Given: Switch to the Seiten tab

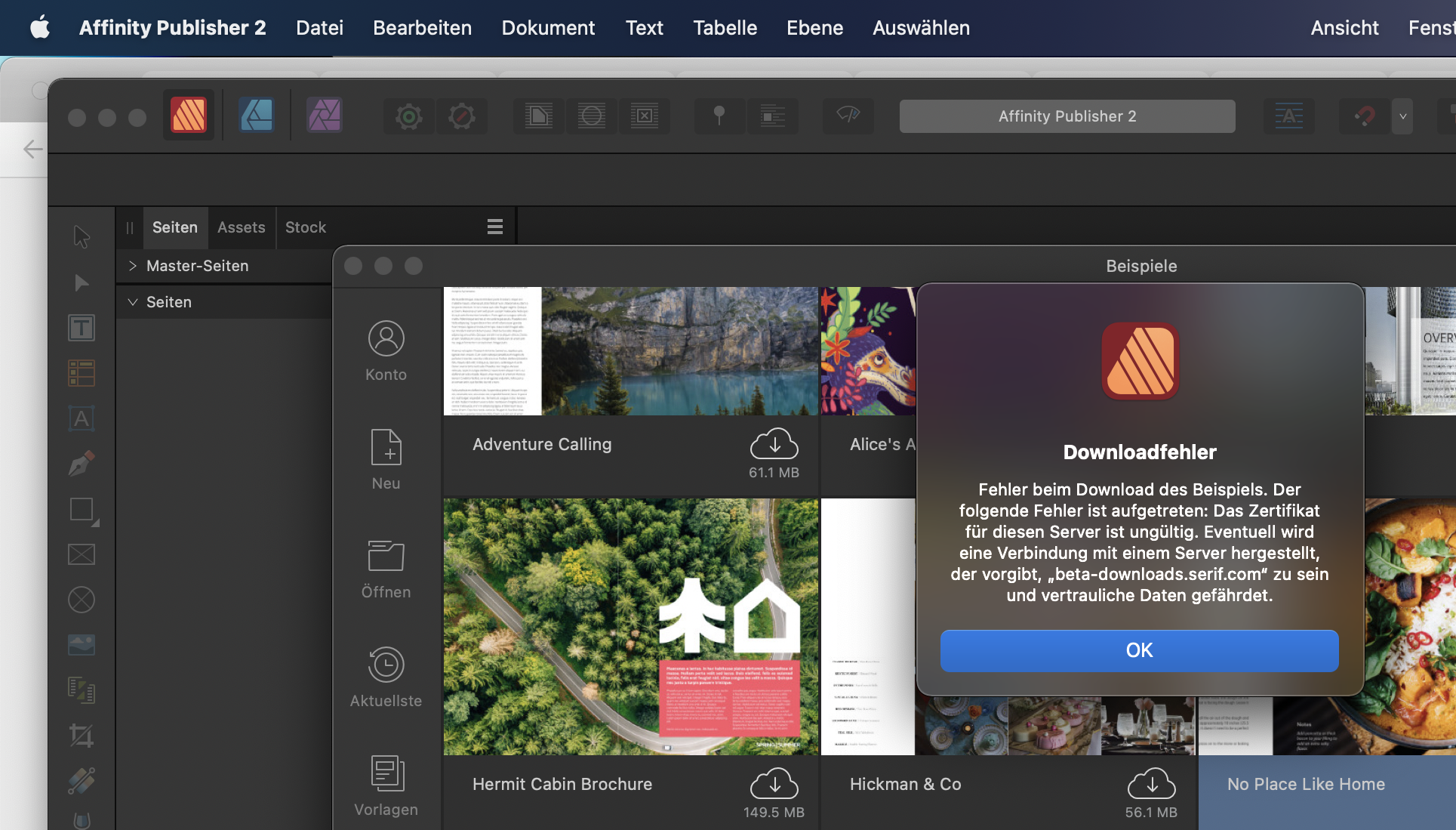Looking at the screenshot, I should pos(175,227).
